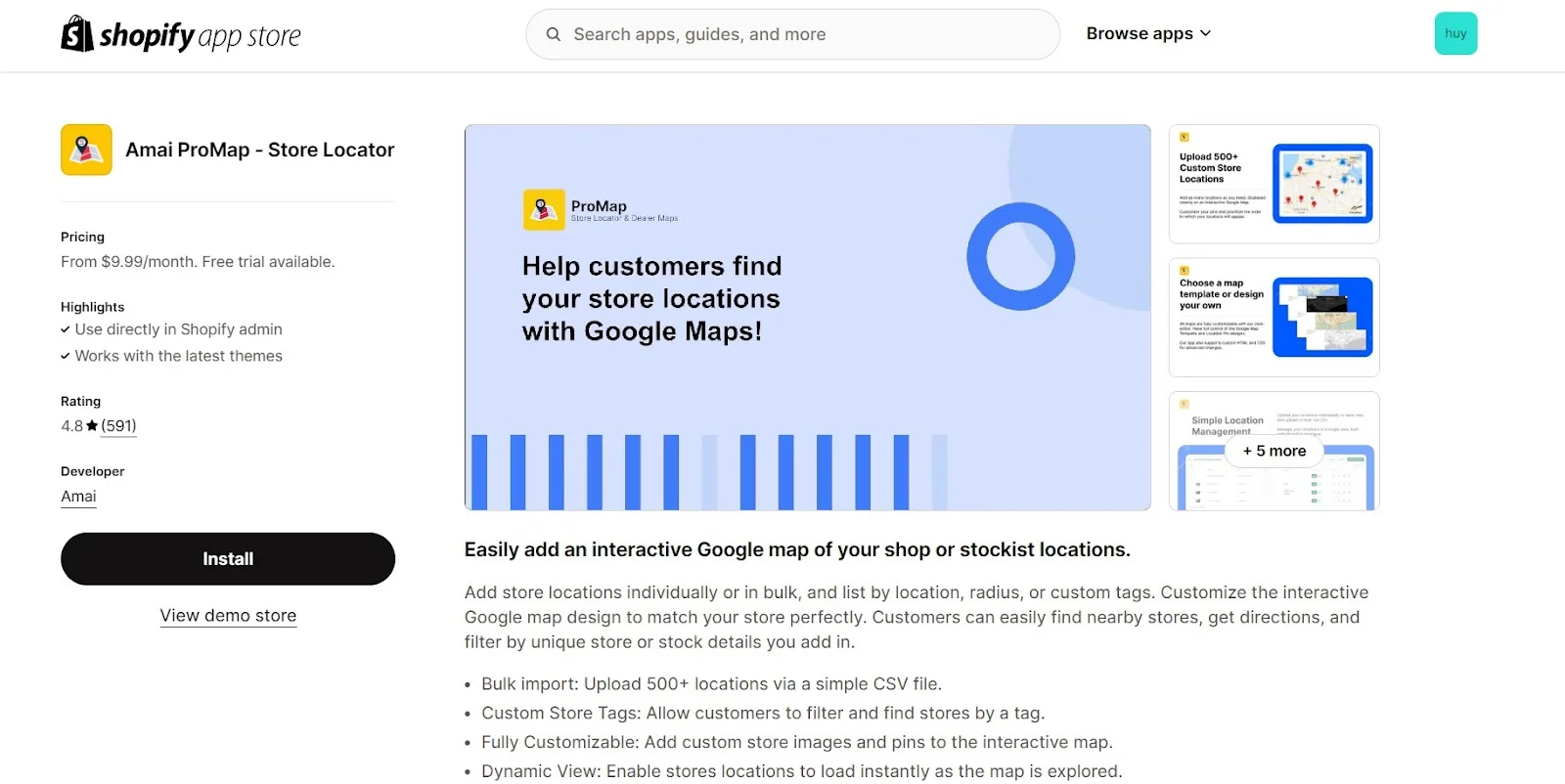Install the Amai ProMap app
Image resolution: width=1565 pixels, height=784 pixels.
pos(228,559)
